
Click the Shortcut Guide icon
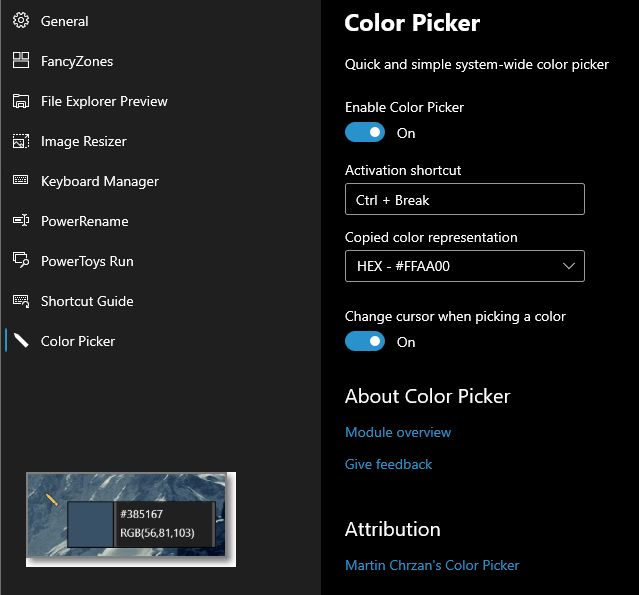click(21, 301)
